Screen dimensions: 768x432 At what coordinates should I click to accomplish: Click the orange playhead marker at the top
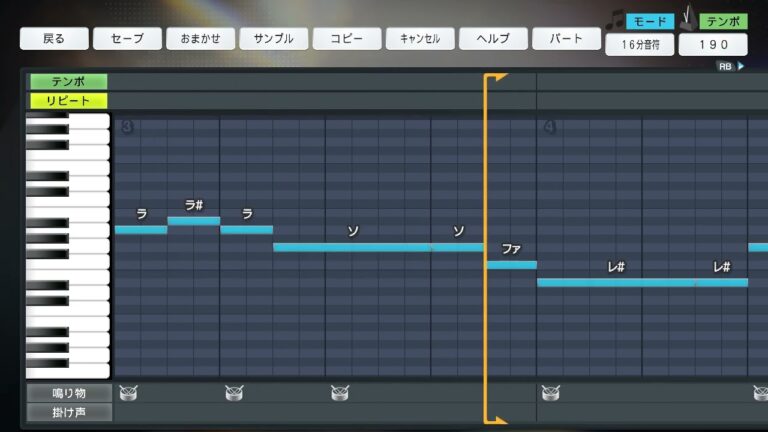(x=497, y=77)
